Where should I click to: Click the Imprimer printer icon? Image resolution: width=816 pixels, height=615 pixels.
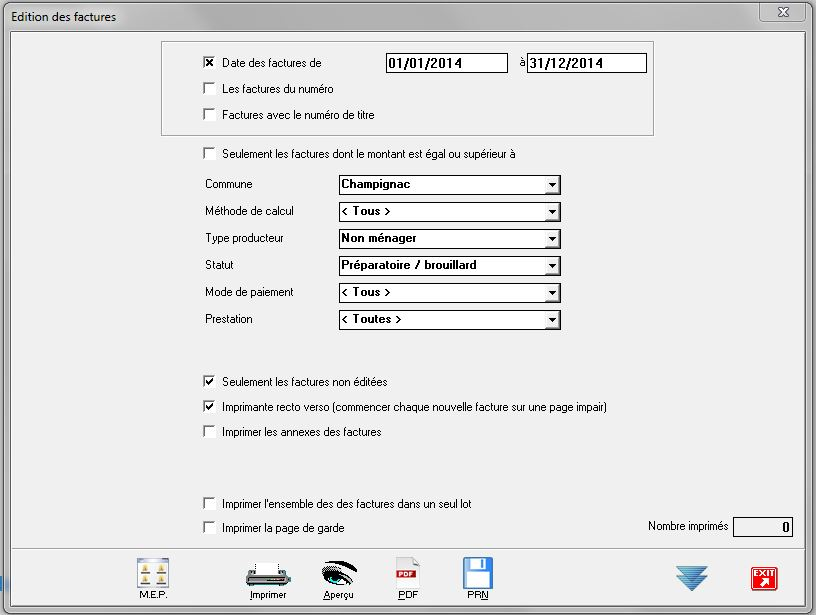267,576
